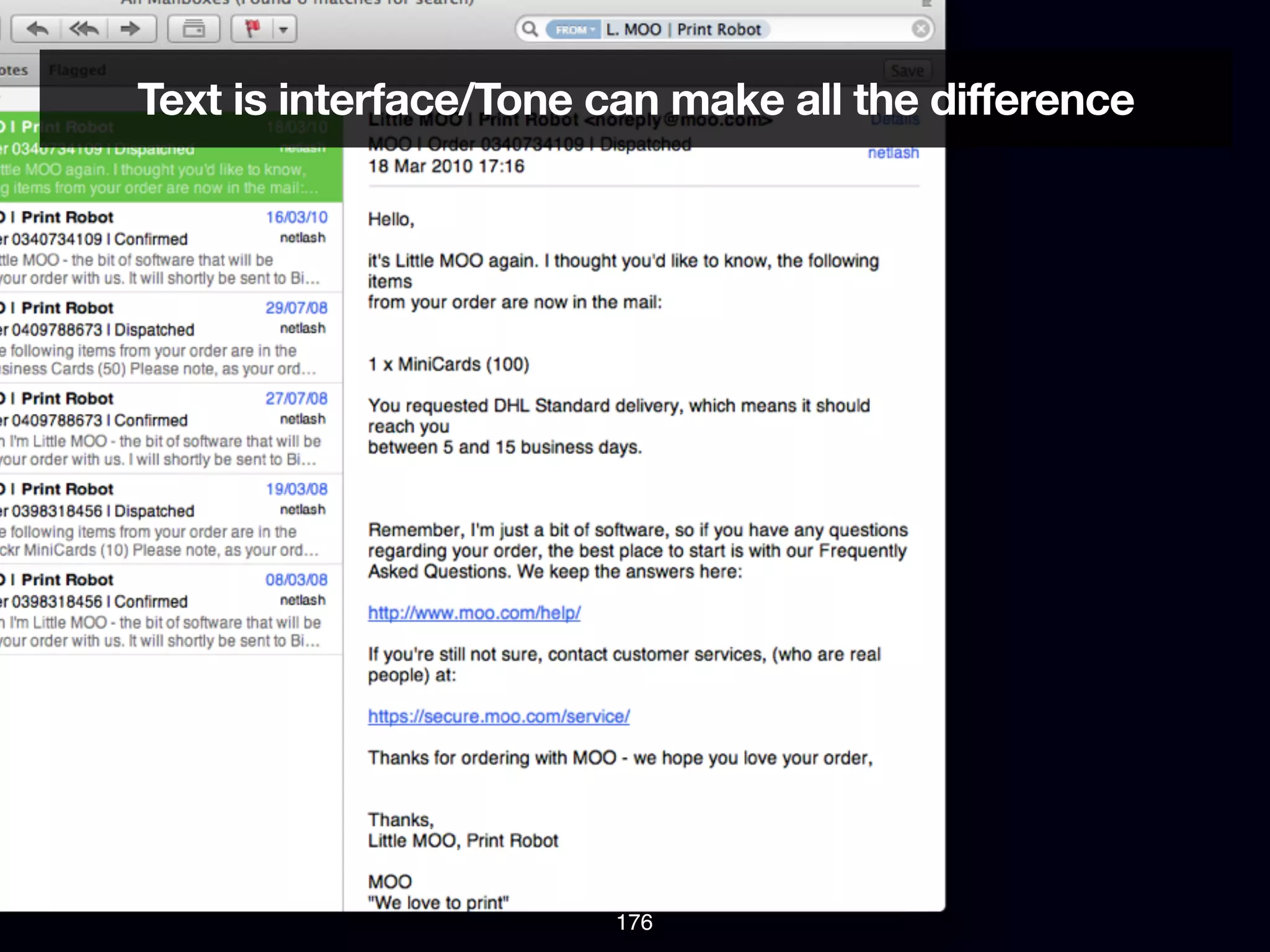Open the https://secure.moo.com/service/ link
This screenshot has height=952, width=1270.
pos(499,716)
